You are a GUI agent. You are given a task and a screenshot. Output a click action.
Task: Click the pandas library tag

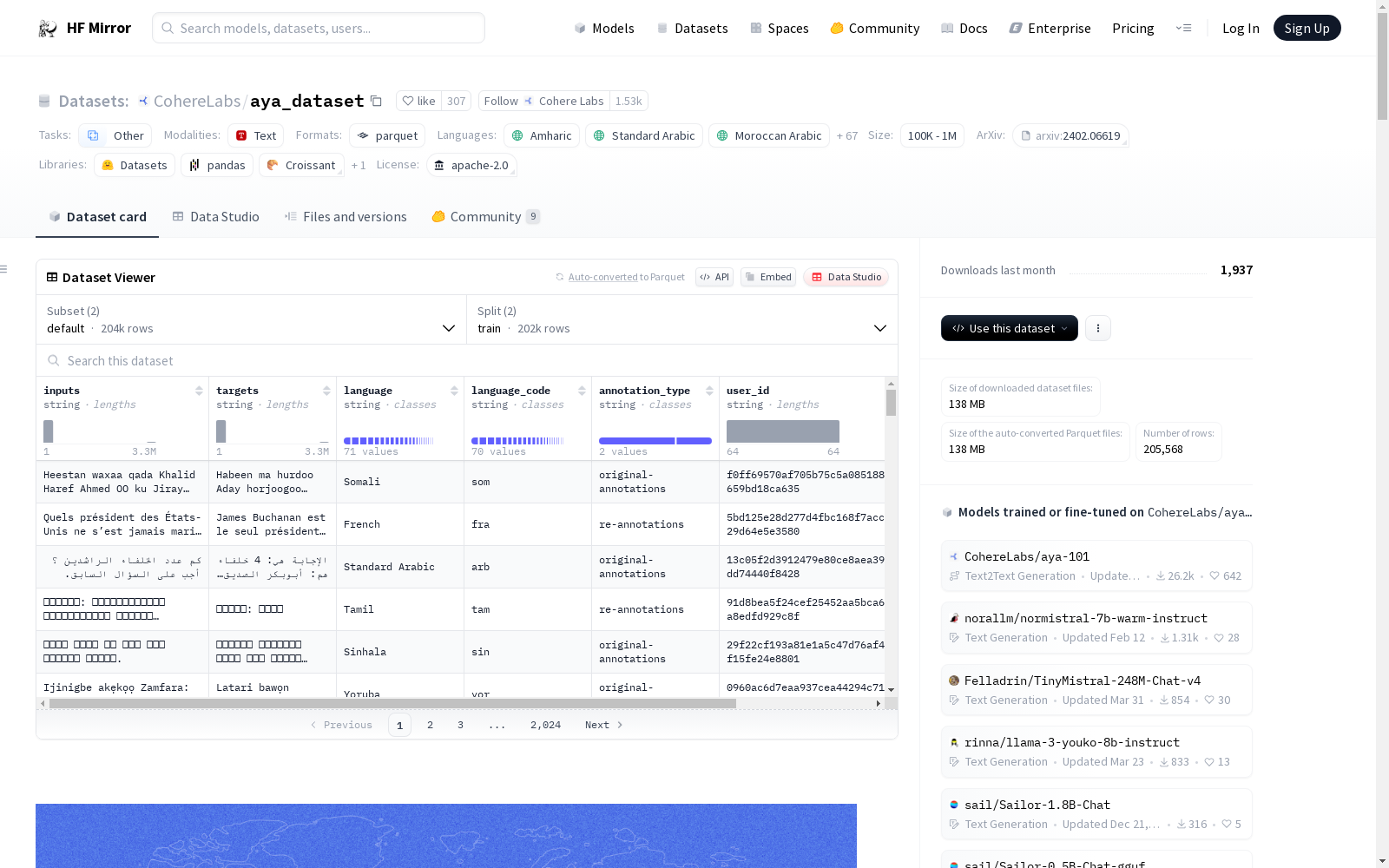click(217, 165)
